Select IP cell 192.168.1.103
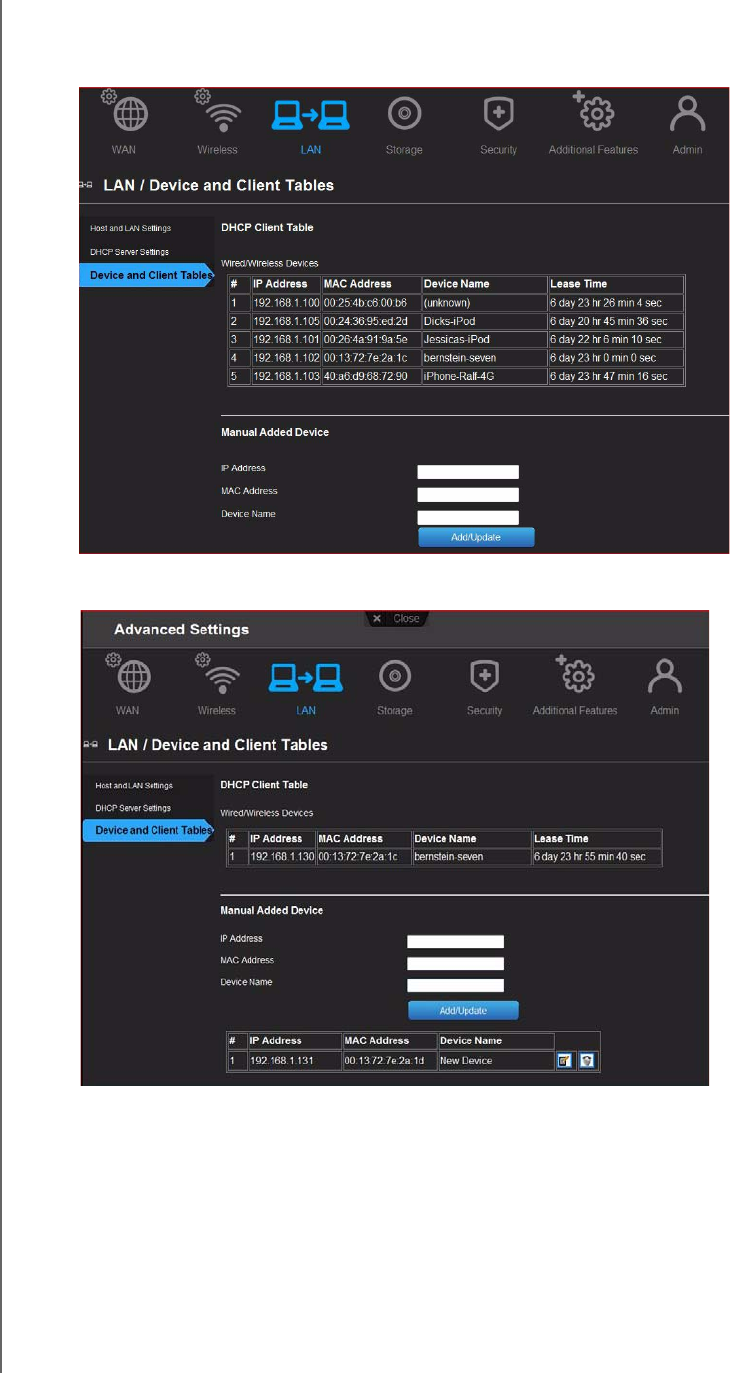 point(284,376)
